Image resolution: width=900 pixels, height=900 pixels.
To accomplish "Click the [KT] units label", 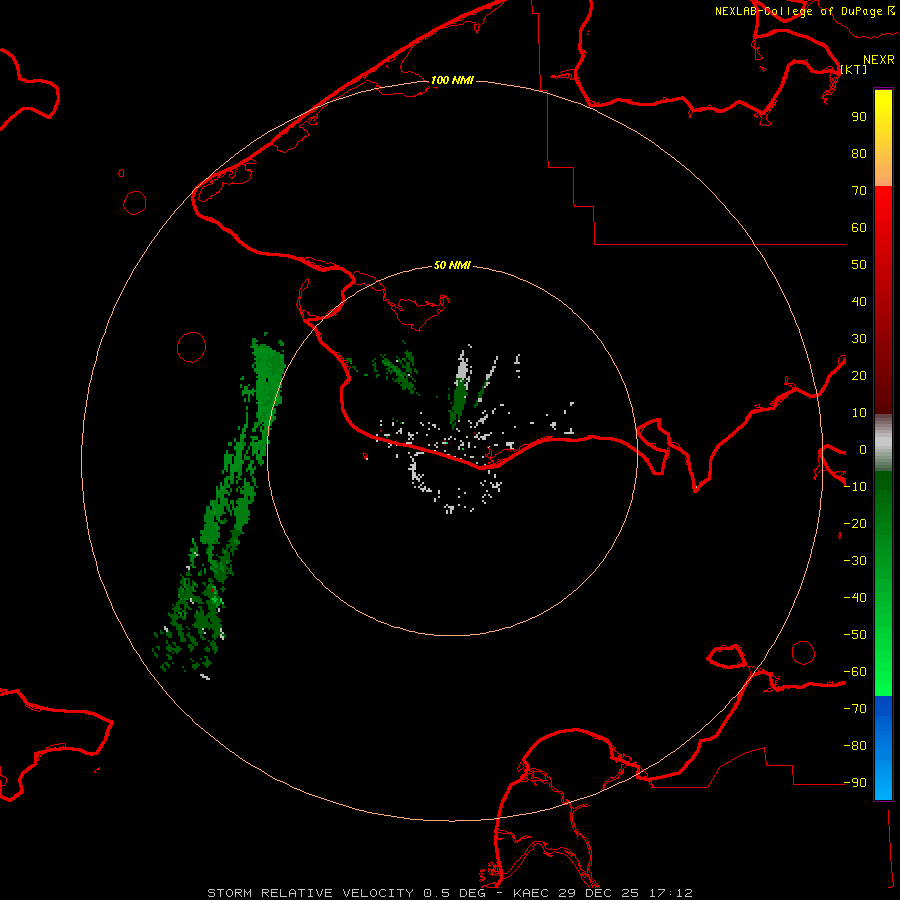I will 854,69.
